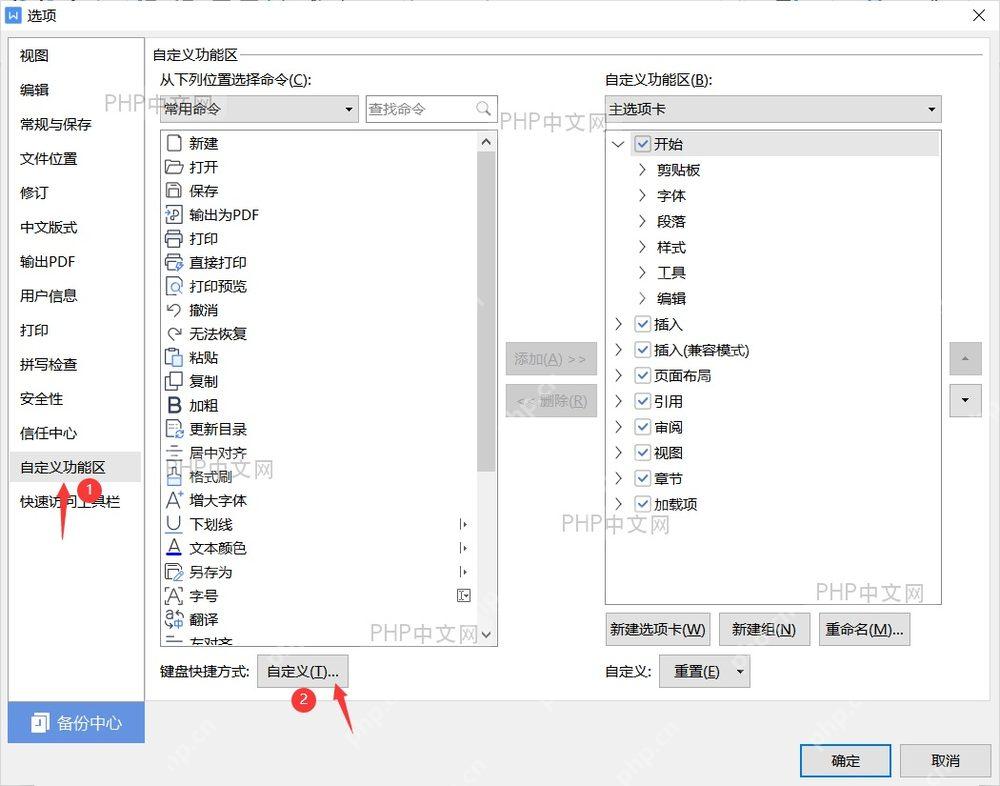Click the backup icon in 备份中心
1000x786 pixels.
[40, 723]
